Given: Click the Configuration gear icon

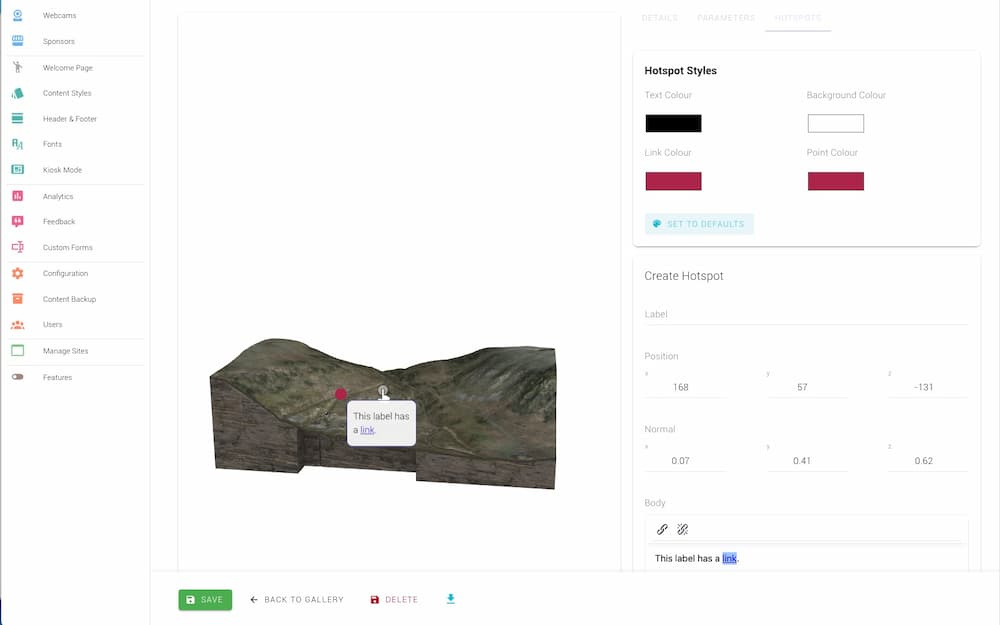Looking at the screenshot, I should tap(17, 273).
